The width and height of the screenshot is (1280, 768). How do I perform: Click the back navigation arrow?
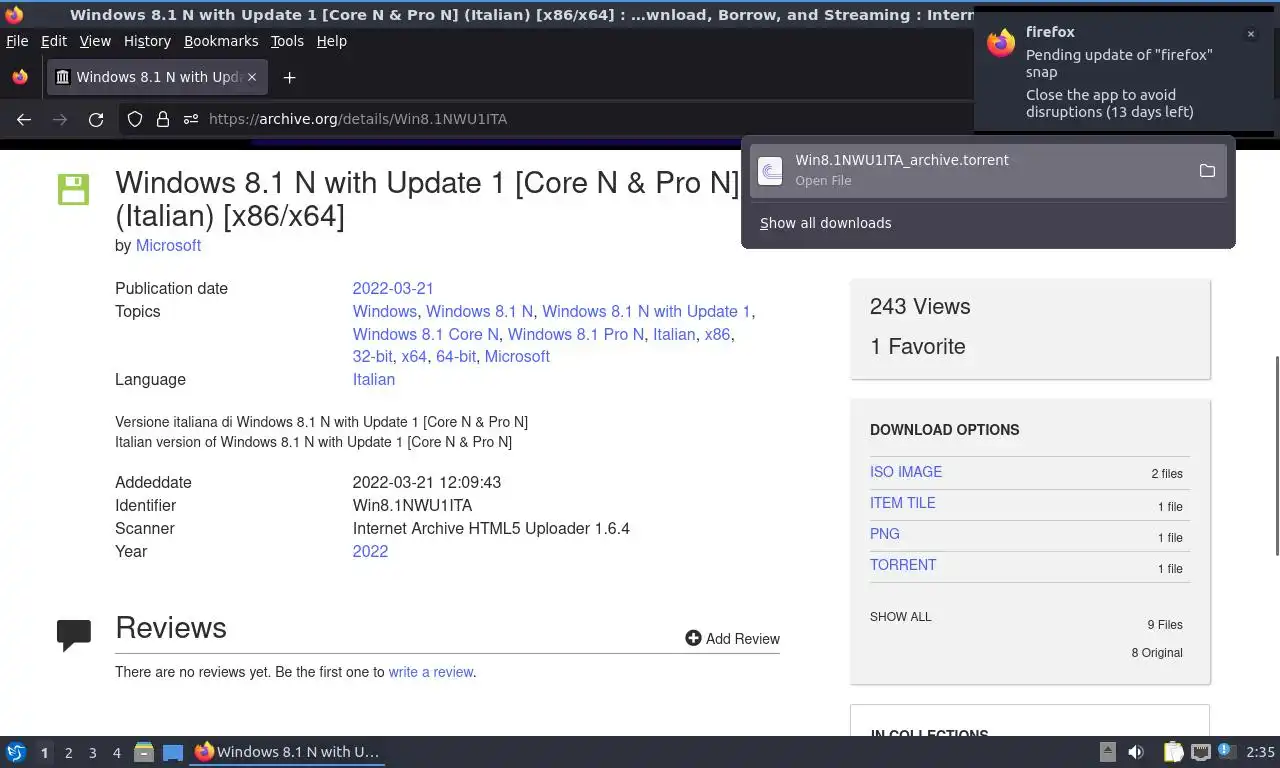tap(24, 119)
